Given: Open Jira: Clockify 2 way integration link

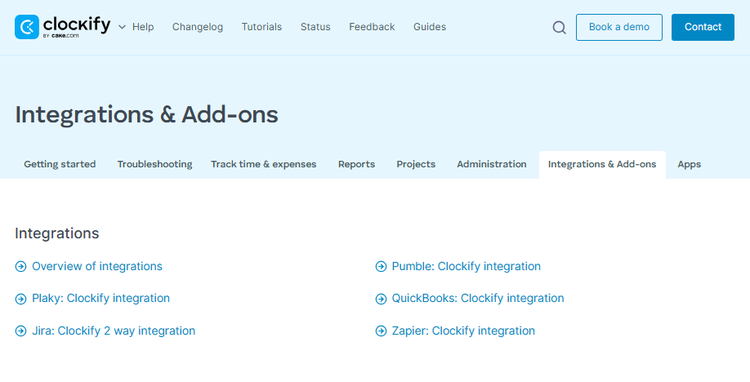Looking at the screenshot, I should coord(114,331).
